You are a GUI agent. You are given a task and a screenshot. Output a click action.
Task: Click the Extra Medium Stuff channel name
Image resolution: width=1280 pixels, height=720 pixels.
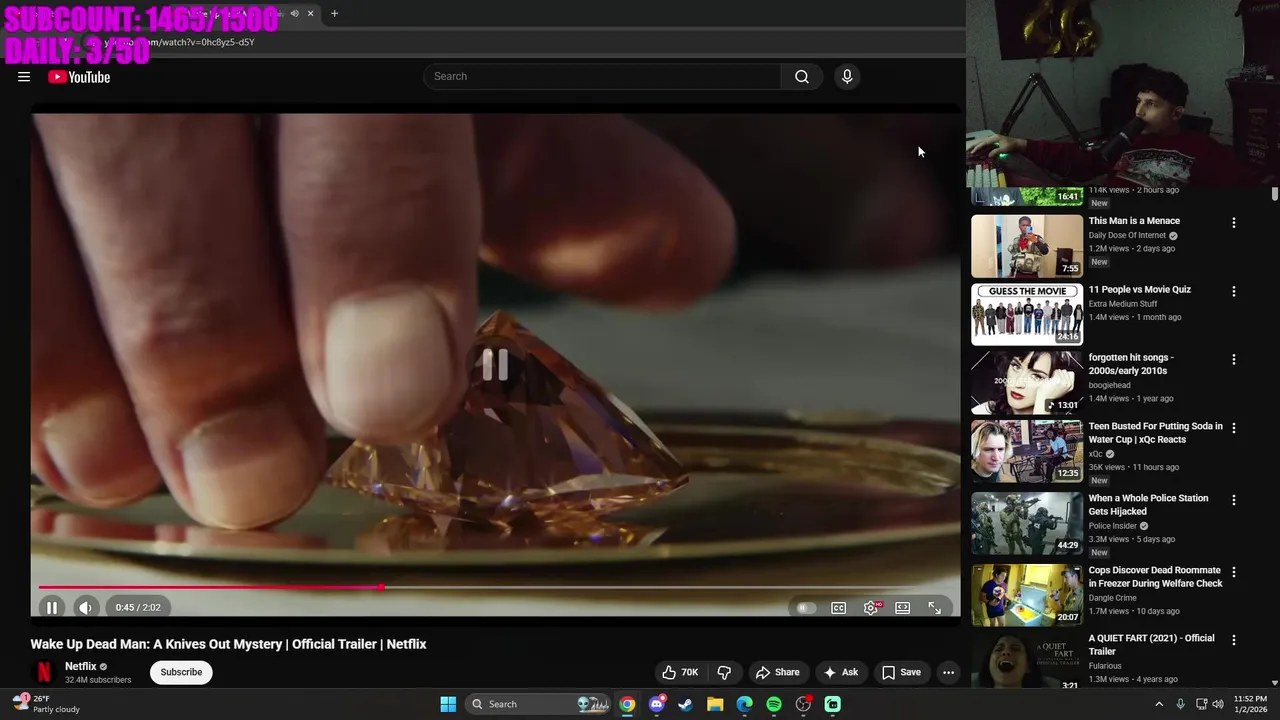click(x=1123, y=304)
